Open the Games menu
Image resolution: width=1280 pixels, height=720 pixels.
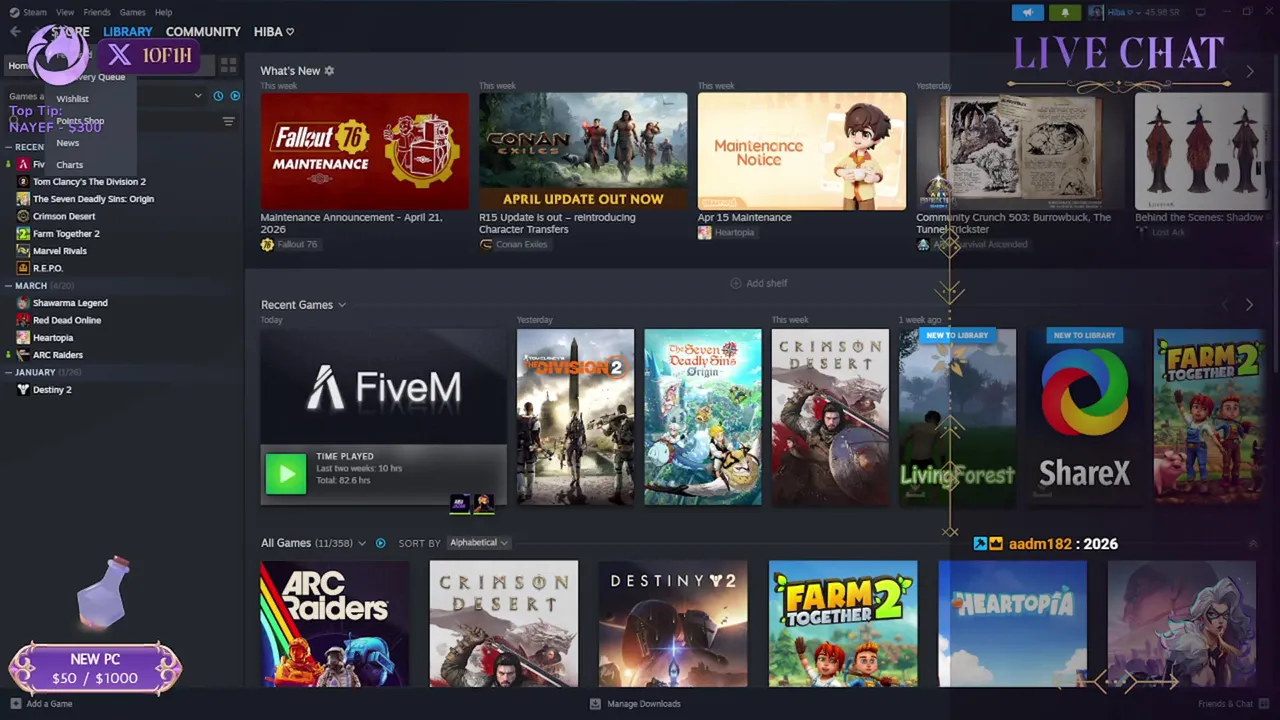pyautogui.click(x=132, y=12)
